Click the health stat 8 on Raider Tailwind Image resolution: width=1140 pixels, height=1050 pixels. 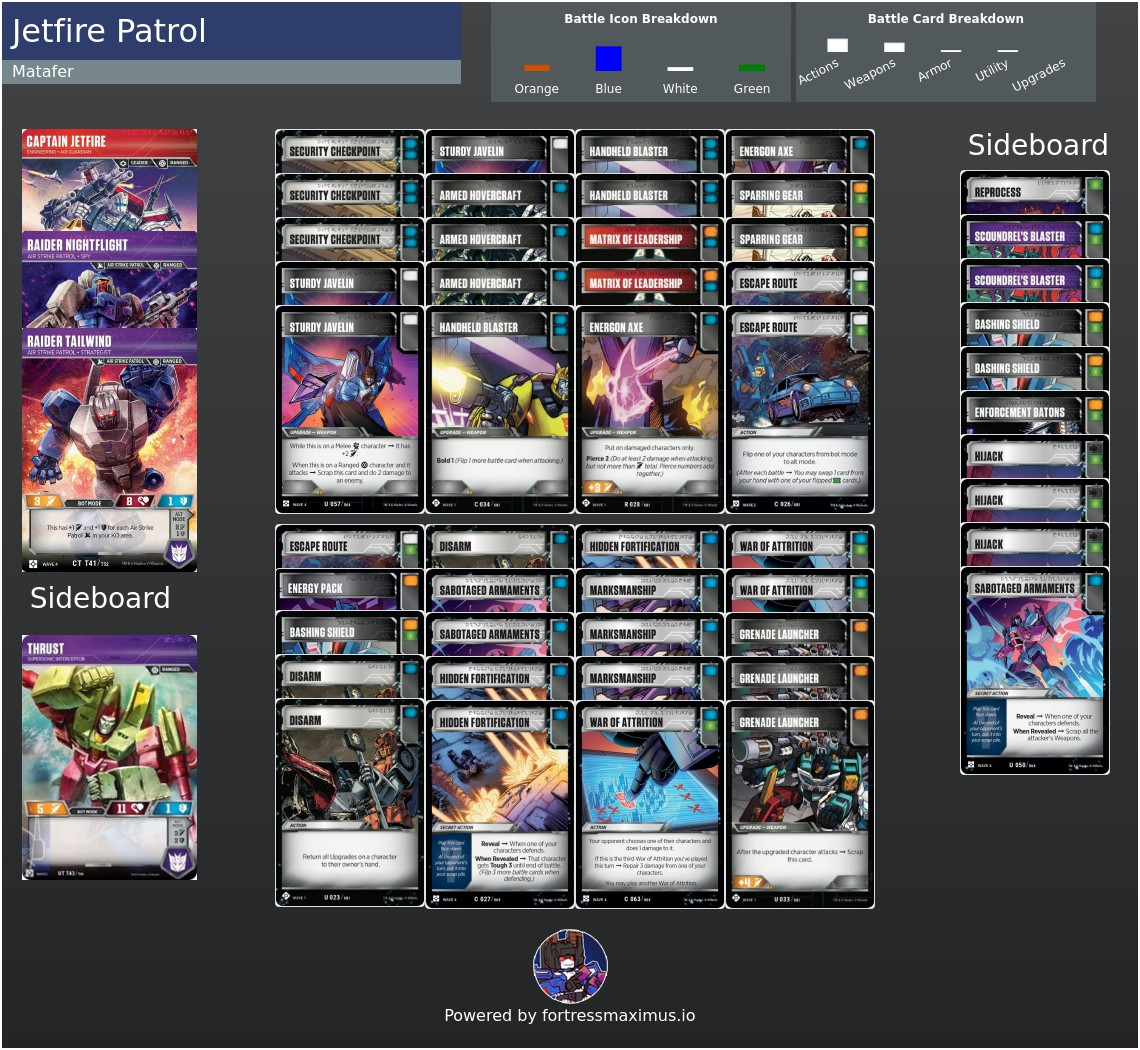pyautogui.click(x=137, y=501)
